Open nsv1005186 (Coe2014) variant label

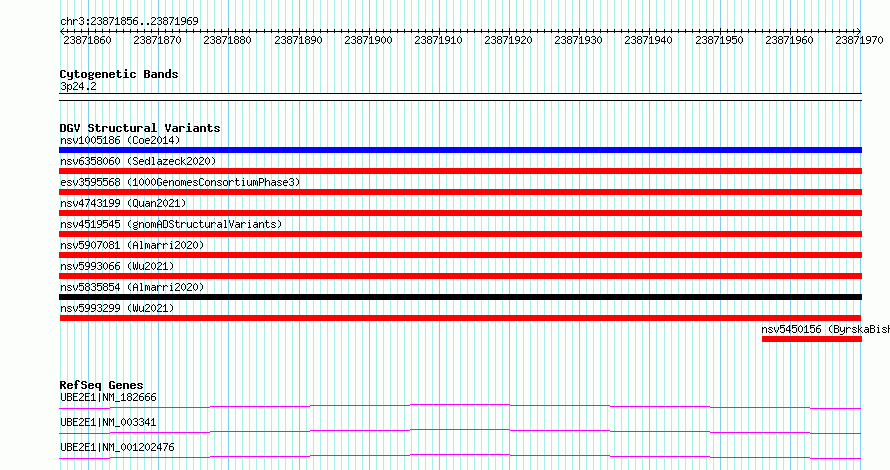click(x=120, y=140)
